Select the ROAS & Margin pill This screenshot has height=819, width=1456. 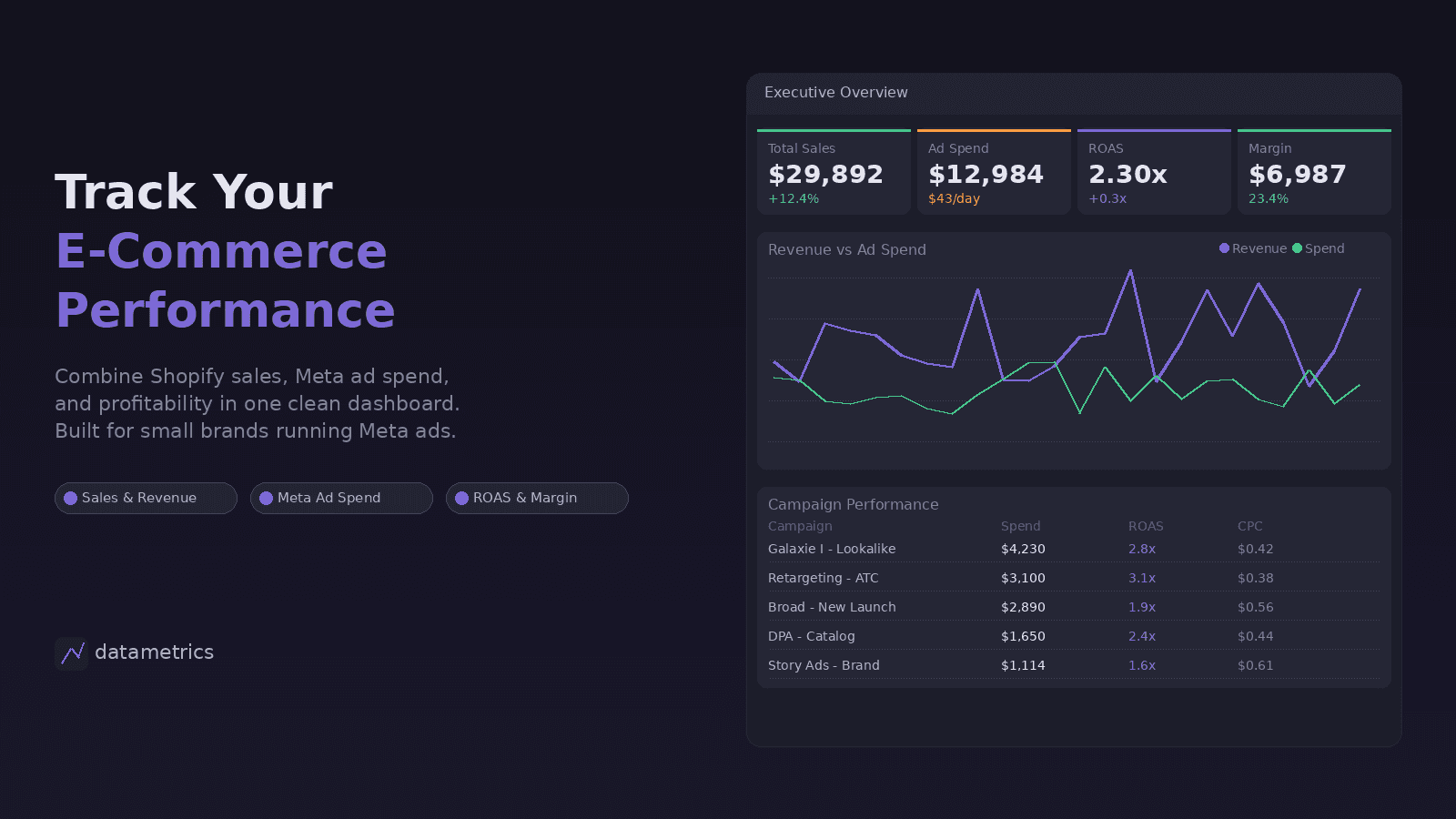[537, 498]
